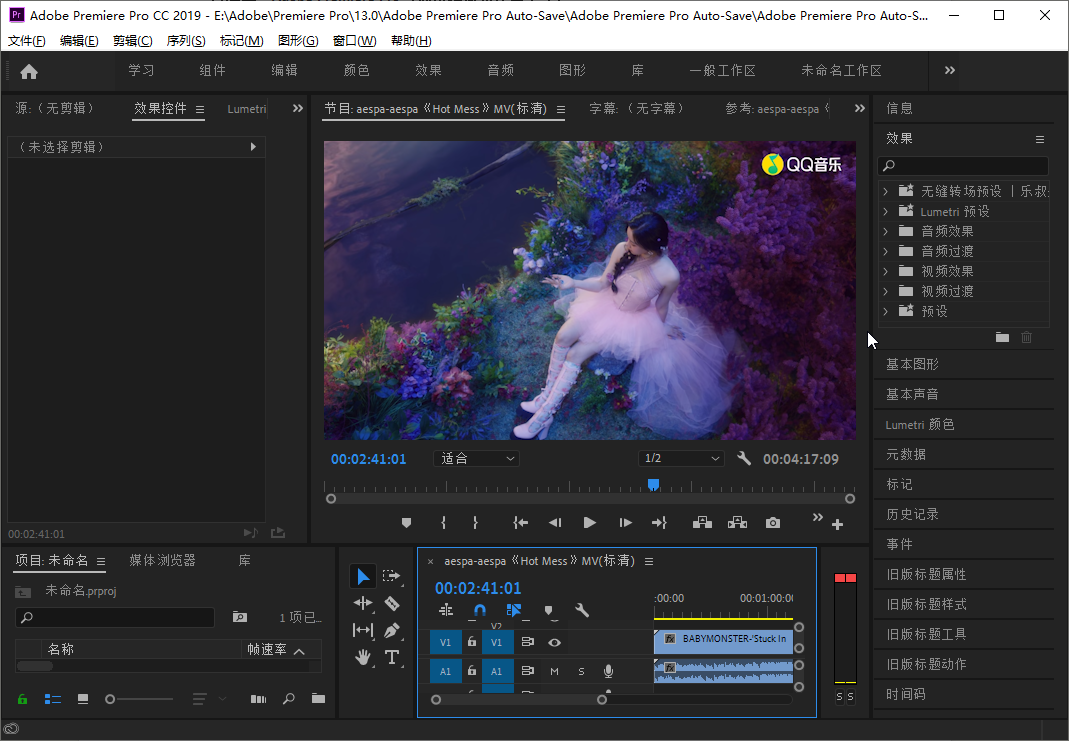The image size is (1069, 741).
Task: Click new bin folder in Effects panel
Action: tap(1002, 337)
